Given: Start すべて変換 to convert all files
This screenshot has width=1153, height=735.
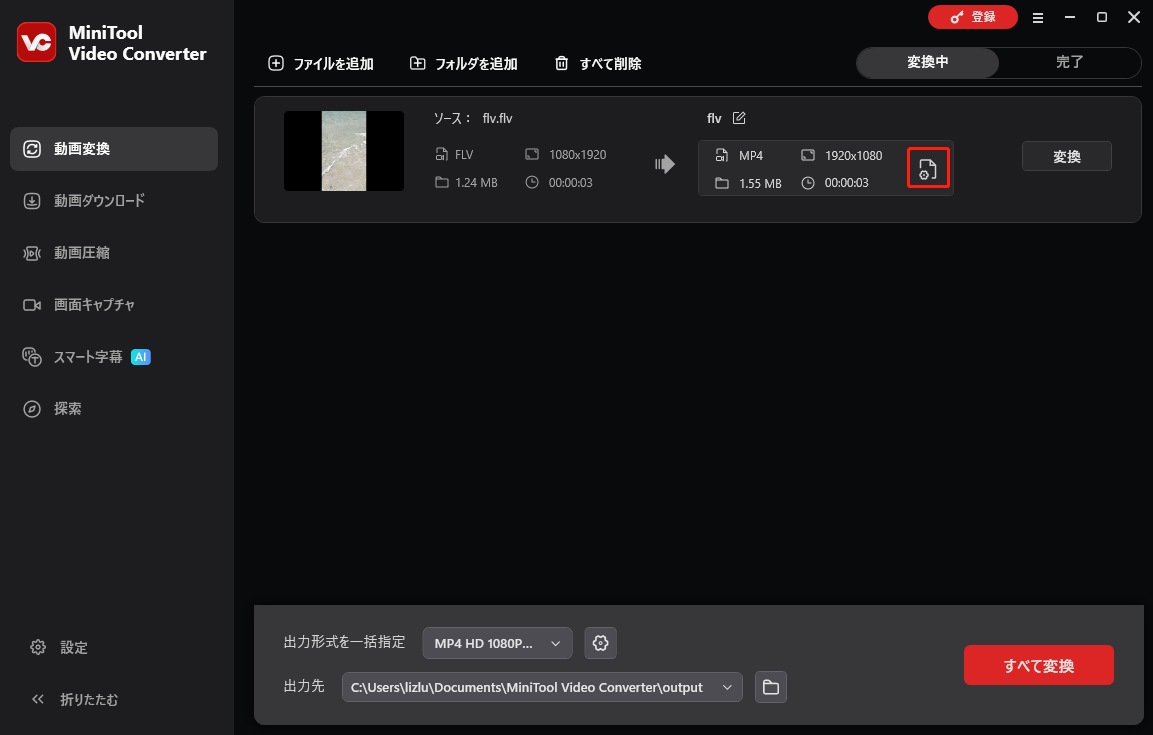Looking at the screenshot, I should click(x=1038, y=664).
